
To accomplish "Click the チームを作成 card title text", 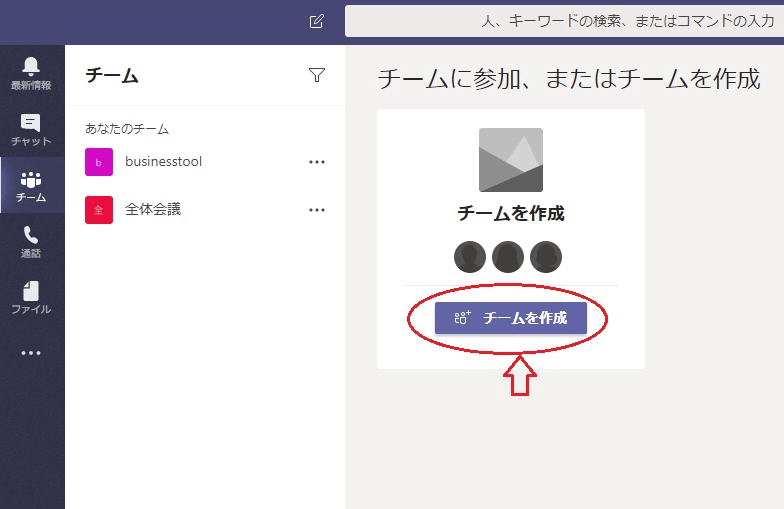I will 511,213.
